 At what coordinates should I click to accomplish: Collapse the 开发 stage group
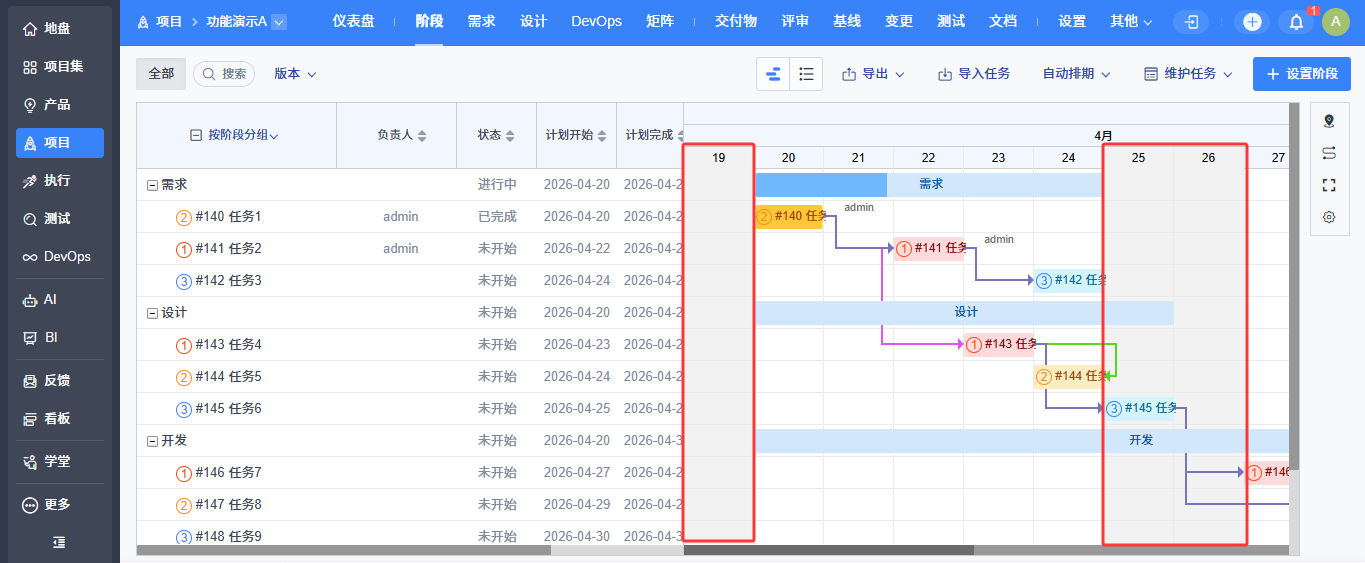[152, 441]
